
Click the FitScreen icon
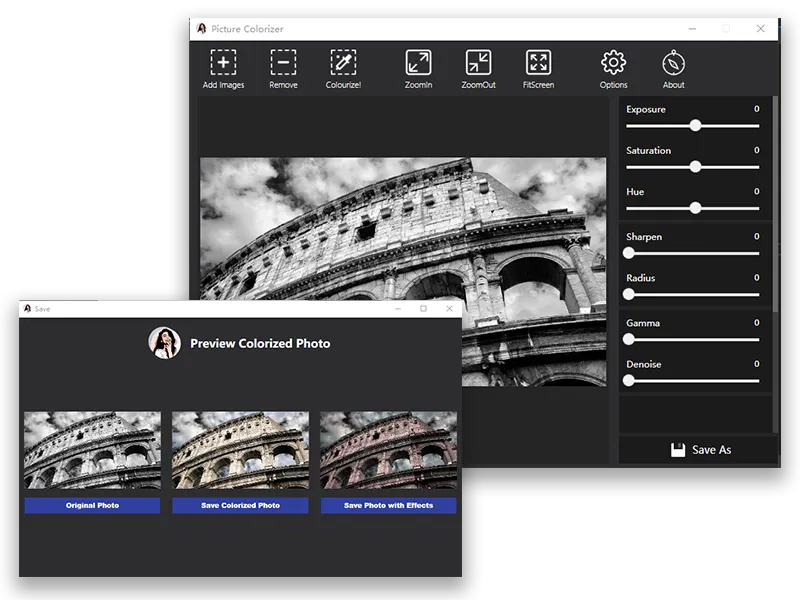point(540,61)
